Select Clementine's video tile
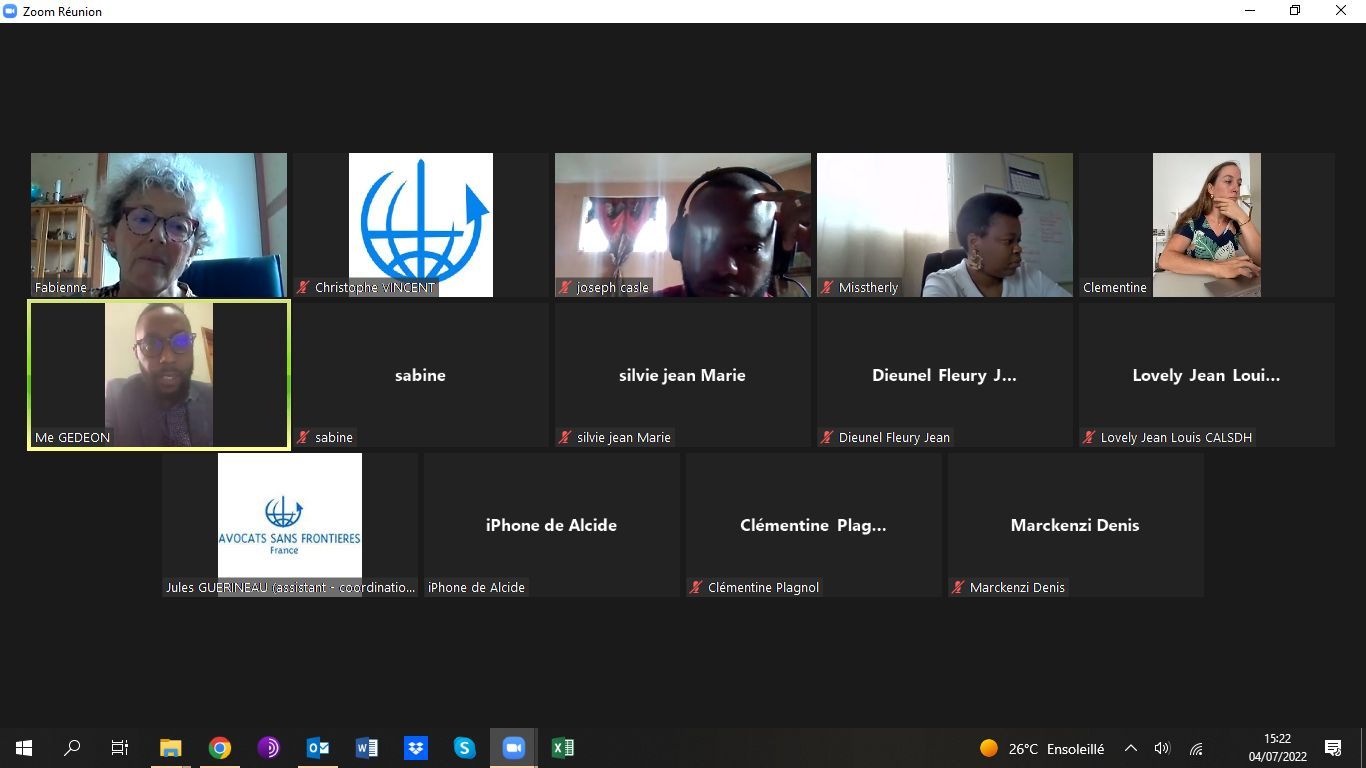The height and width of the screenshot is (768, 1366). point(1207,225)
